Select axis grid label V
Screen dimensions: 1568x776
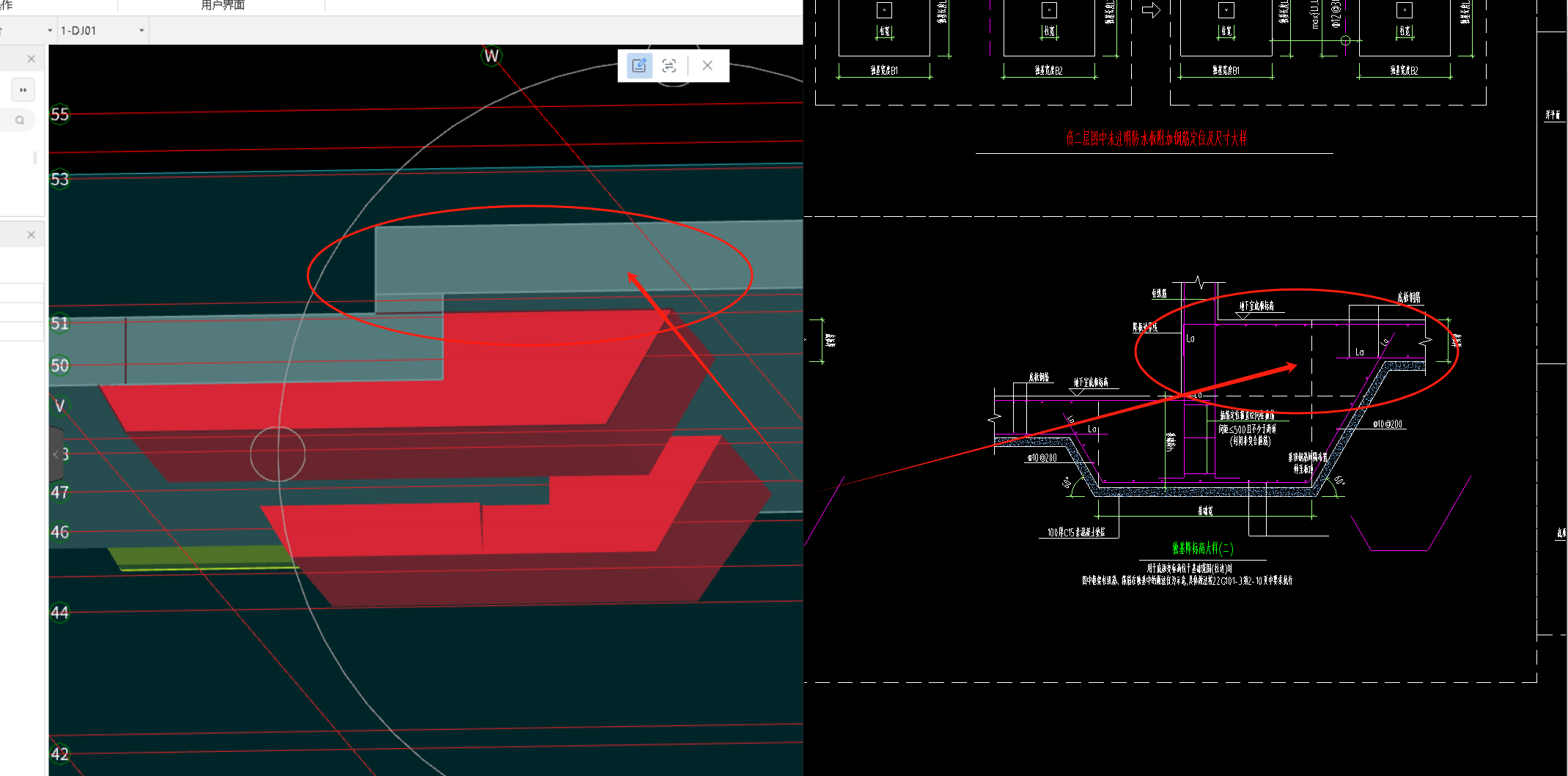(x=59, y=405)
